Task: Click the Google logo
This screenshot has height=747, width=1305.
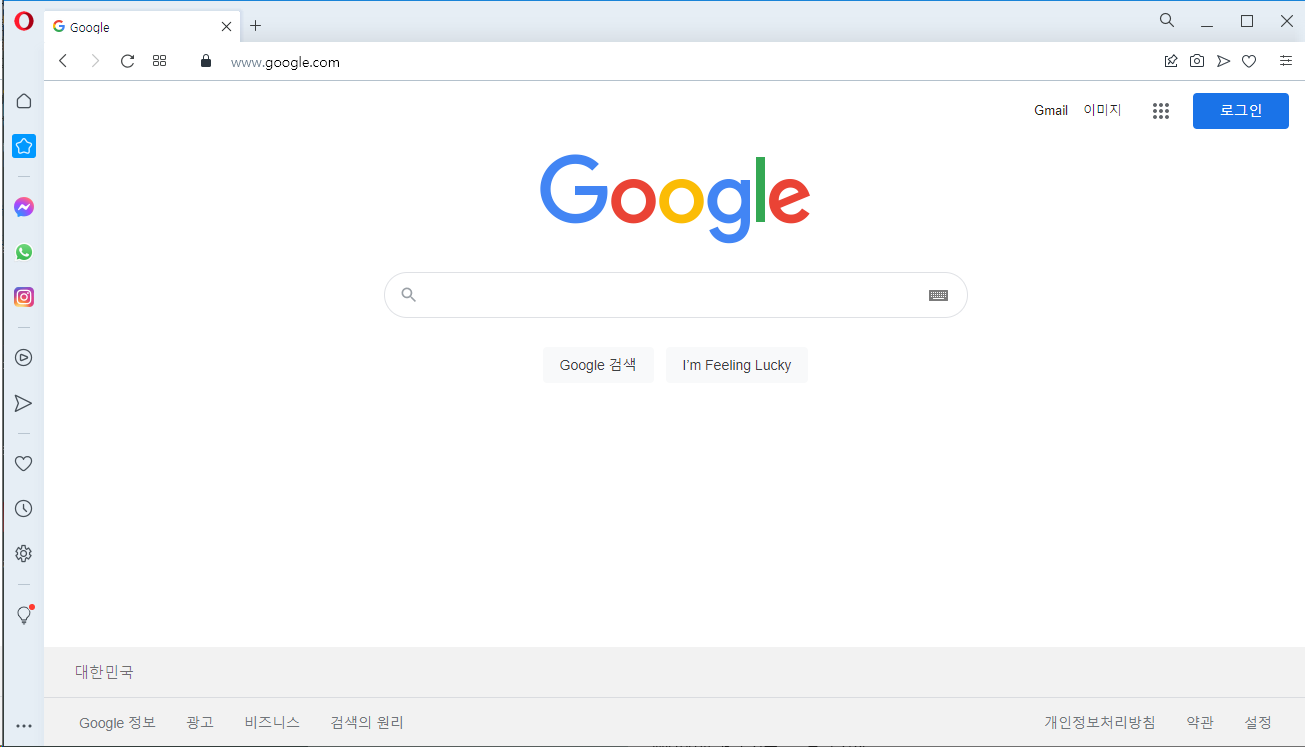Action: tap(675, 198)
